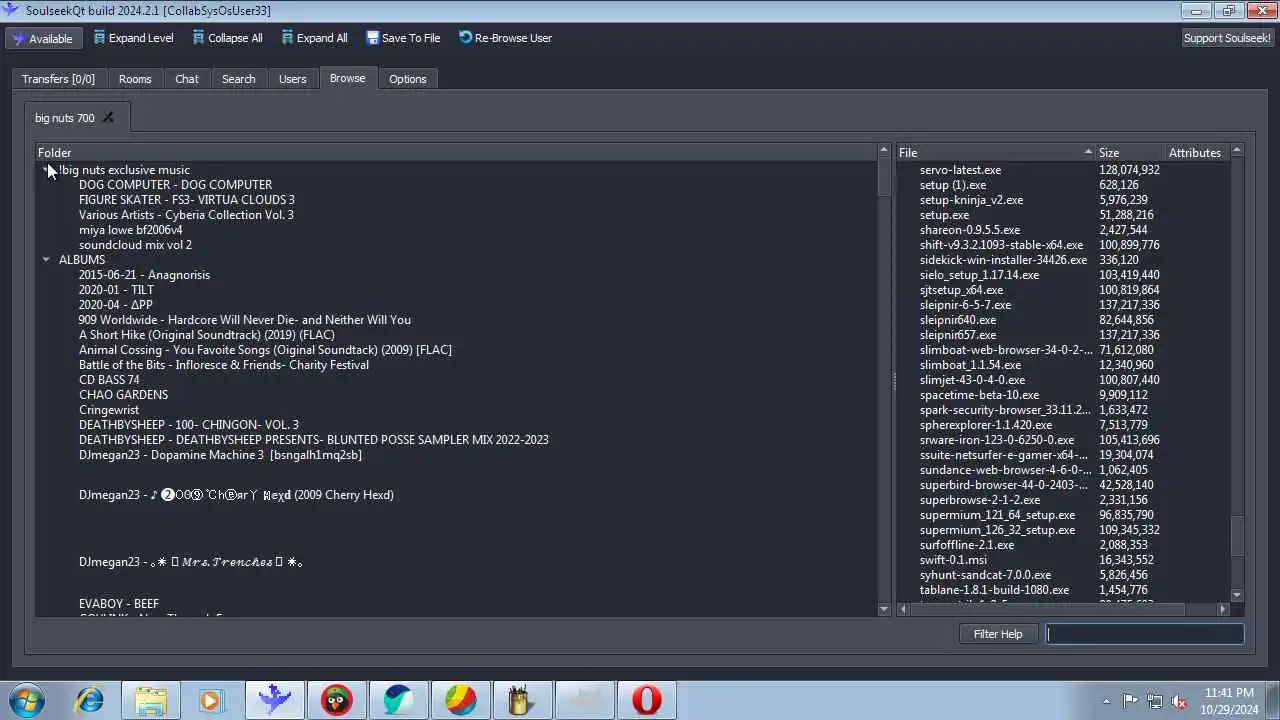Click Collapse All toolbar button
Viewport: 1280px width, 720px height.
coord(227,38)
